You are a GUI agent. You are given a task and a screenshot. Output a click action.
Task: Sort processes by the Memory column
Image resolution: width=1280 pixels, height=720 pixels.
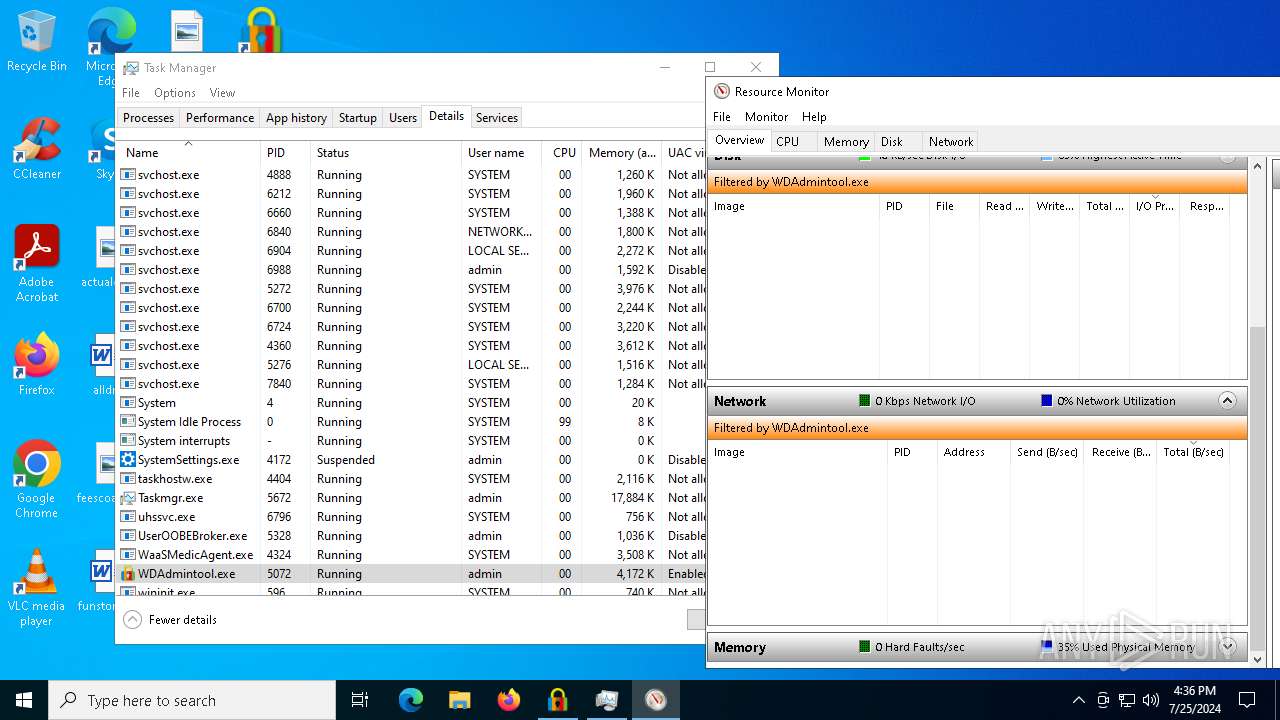[x=621, y=153]
